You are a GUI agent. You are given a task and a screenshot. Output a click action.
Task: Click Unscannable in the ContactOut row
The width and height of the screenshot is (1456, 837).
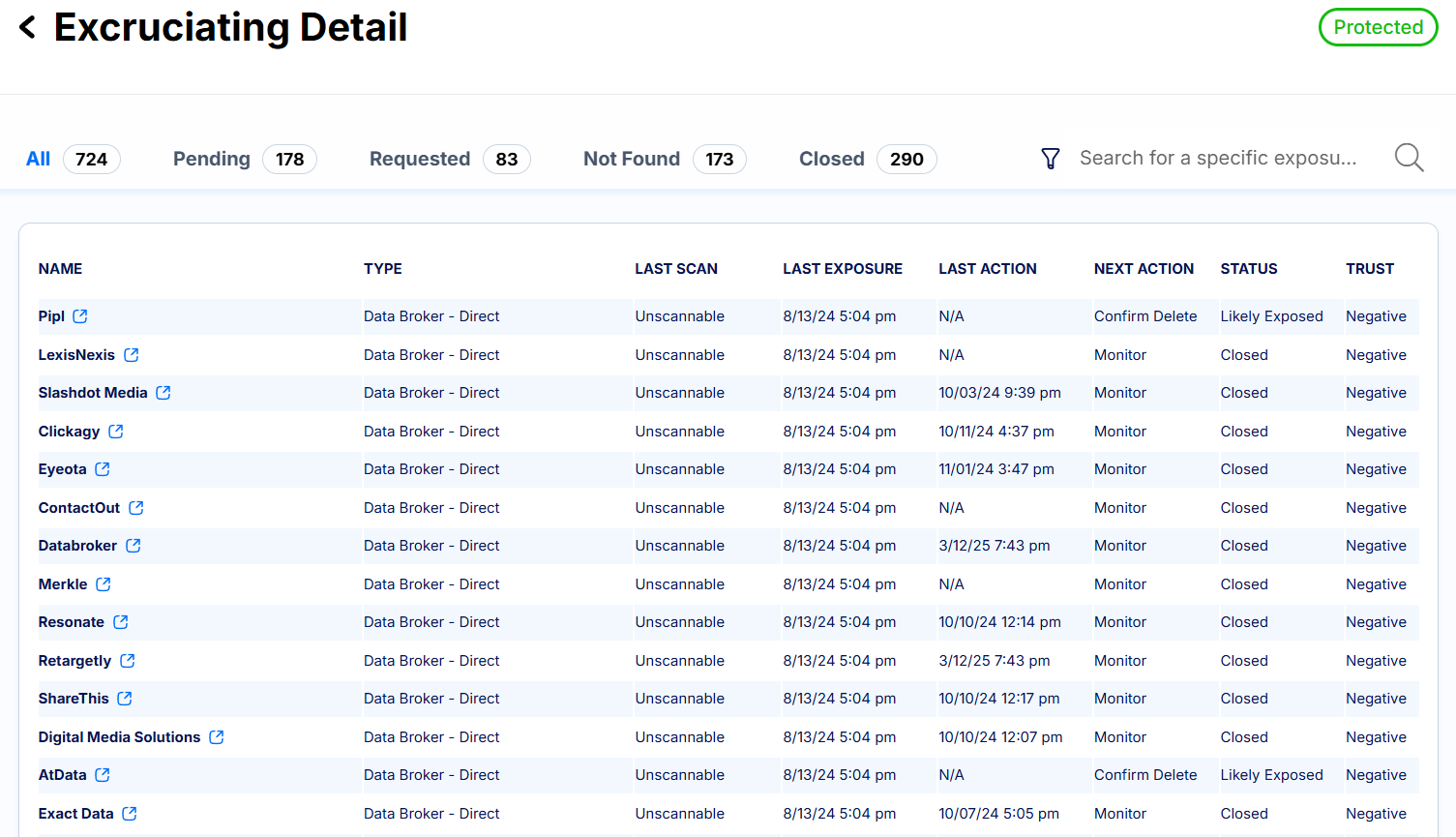(x=680, y=508)
